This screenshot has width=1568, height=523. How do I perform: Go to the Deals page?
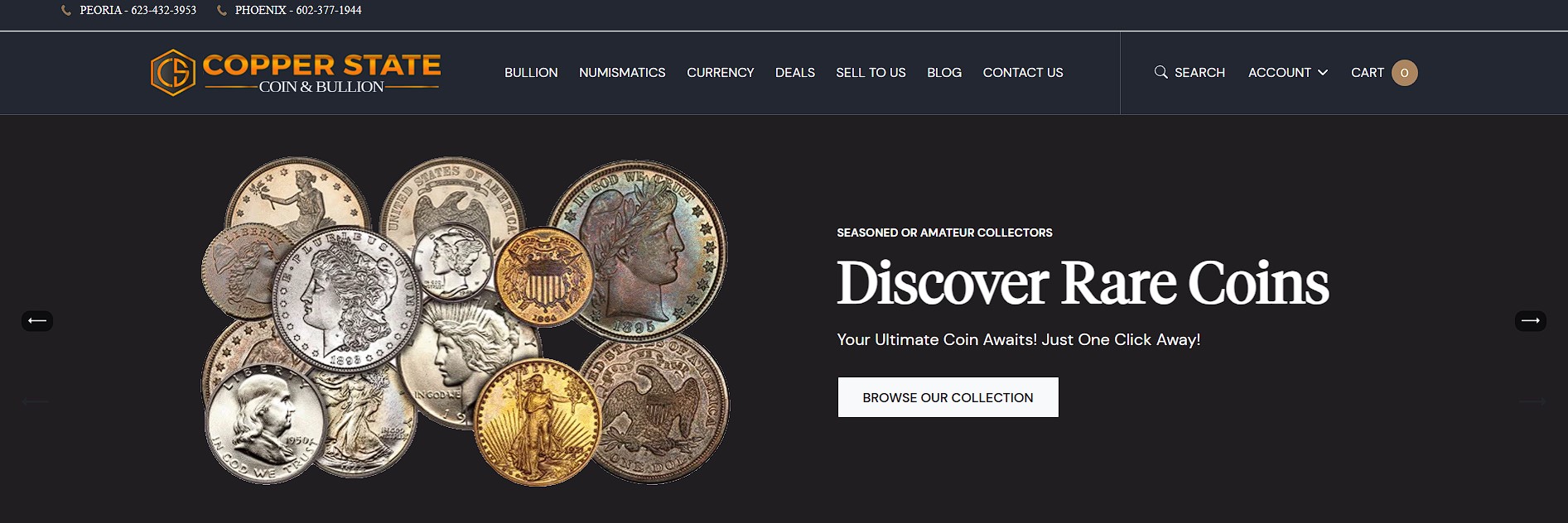[x=795, y=73]
